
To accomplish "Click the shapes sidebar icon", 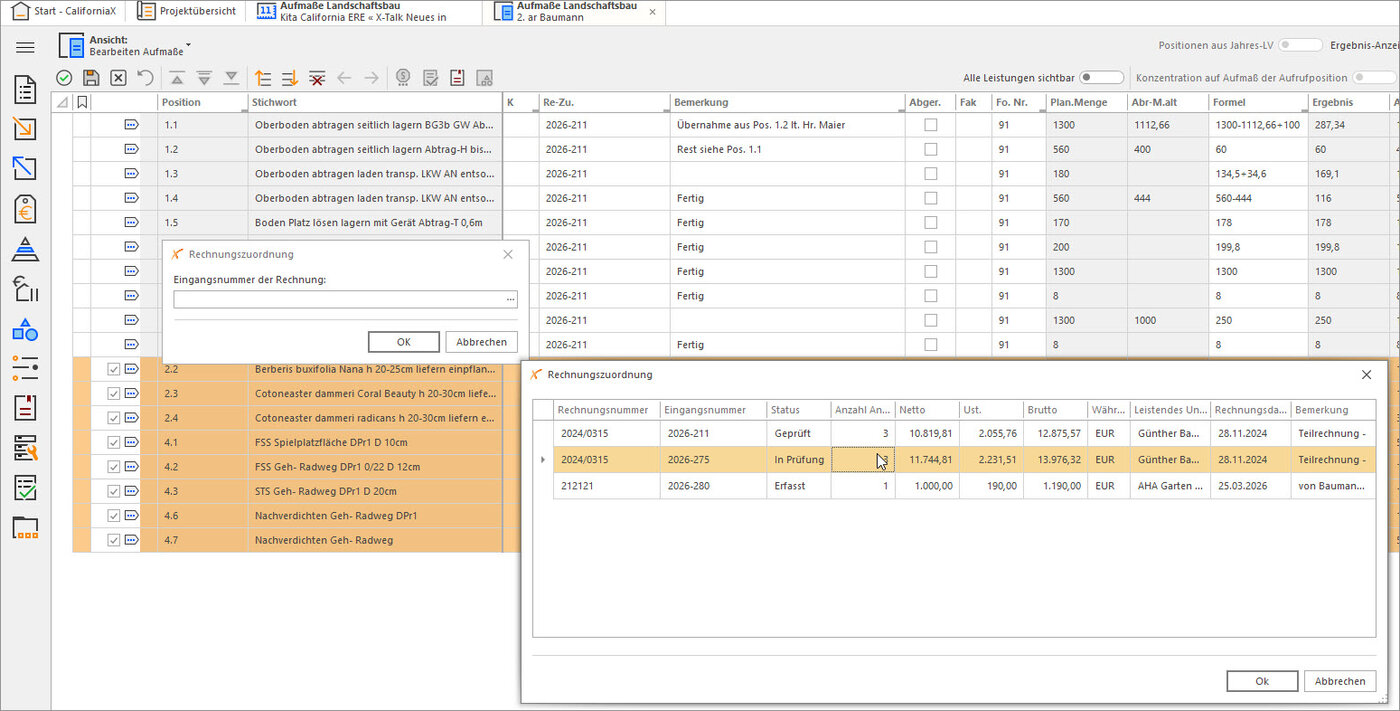I will [25, 329].
